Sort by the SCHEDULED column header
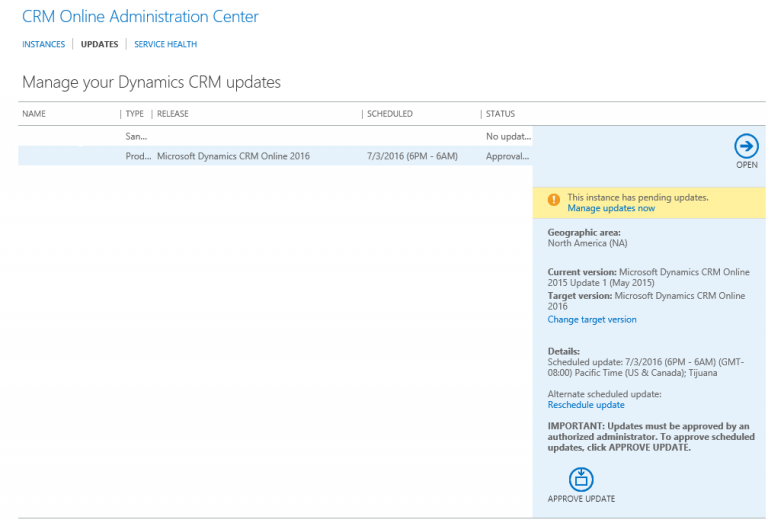This screenshot has width=768, height=520. pos(390,114)
